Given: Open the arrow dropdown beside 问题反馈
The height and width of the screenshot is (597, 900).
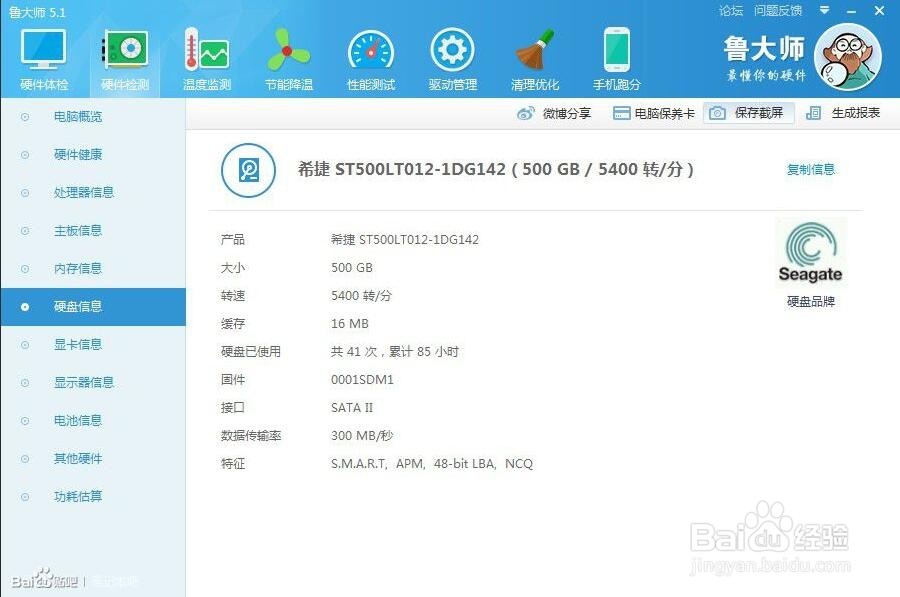Looking at the screenshot, I should click(822, 11).
